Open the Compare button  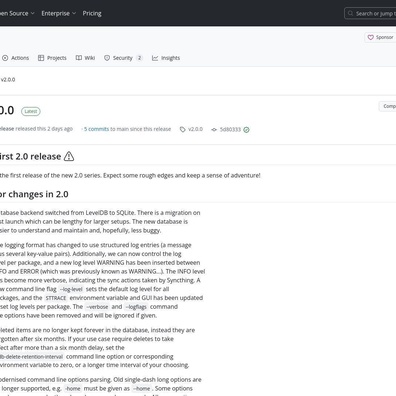[x=388, y=106]
